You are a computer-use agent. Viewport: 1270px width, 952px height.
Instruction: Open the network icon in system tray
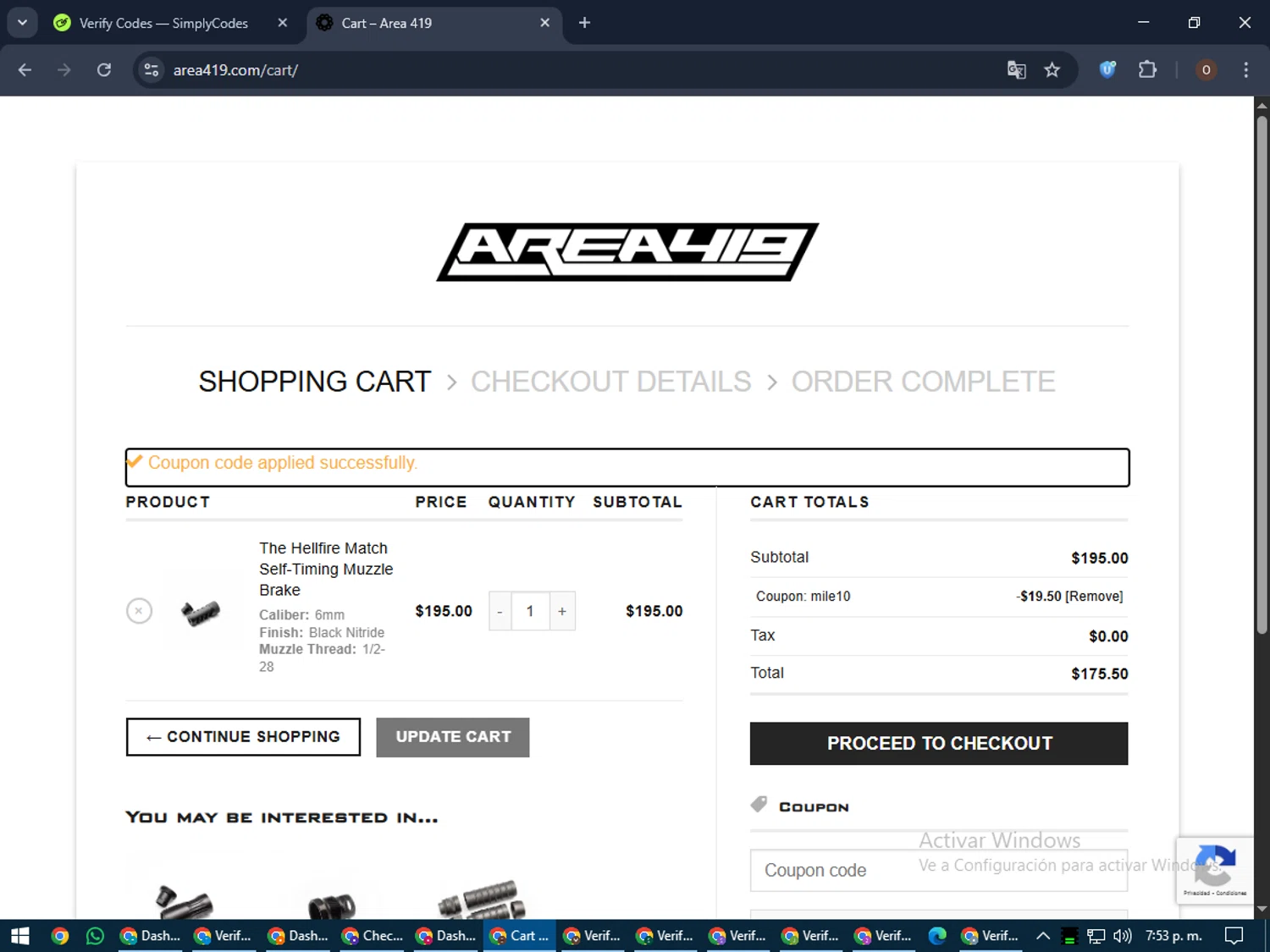tap(1096, 935)
